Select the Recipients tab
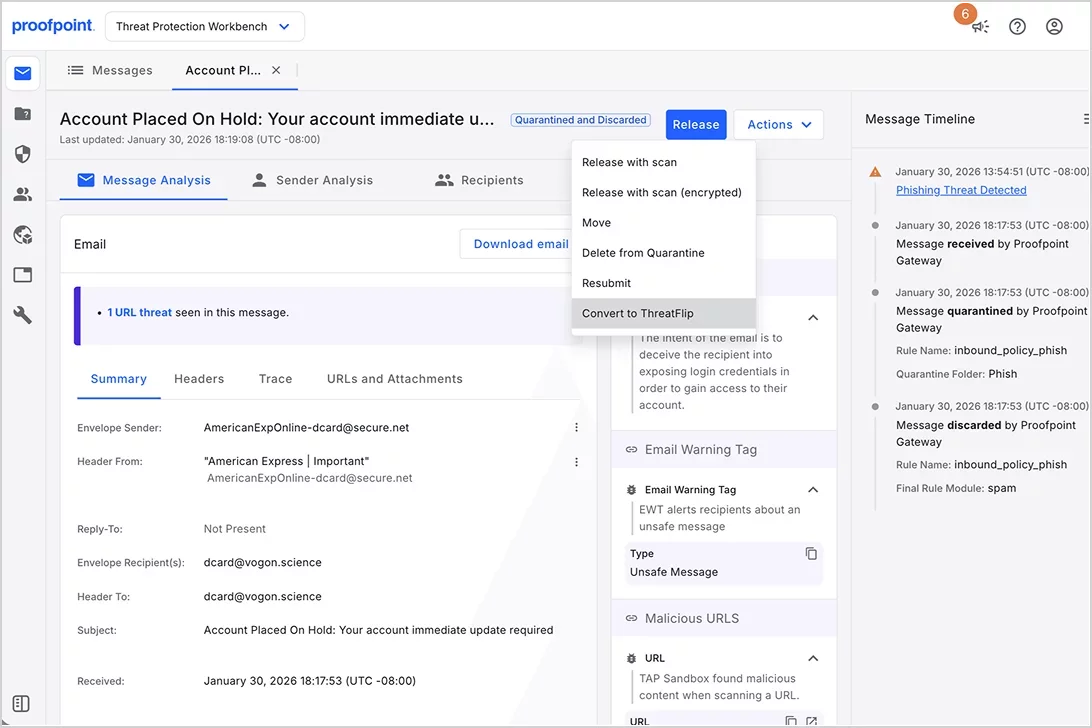The height and width of the screenshot is (728, 1092). (x=479, y=180)
